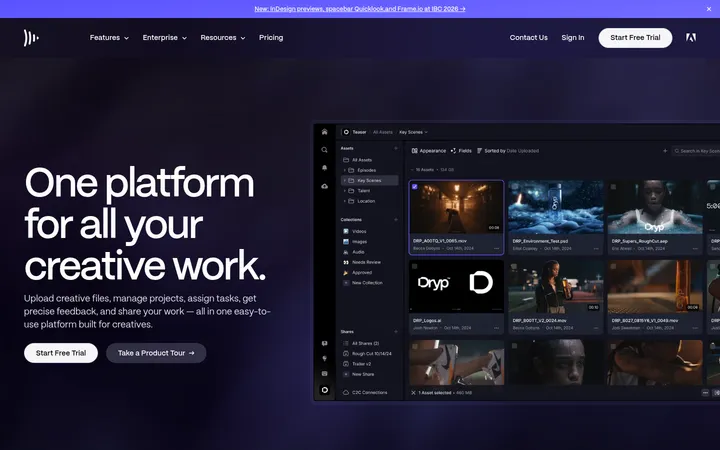The height and width of the screenshot is (450, 720).
Task: Select Key Scenes folder in sidebar
Action: tap(370, 180)
